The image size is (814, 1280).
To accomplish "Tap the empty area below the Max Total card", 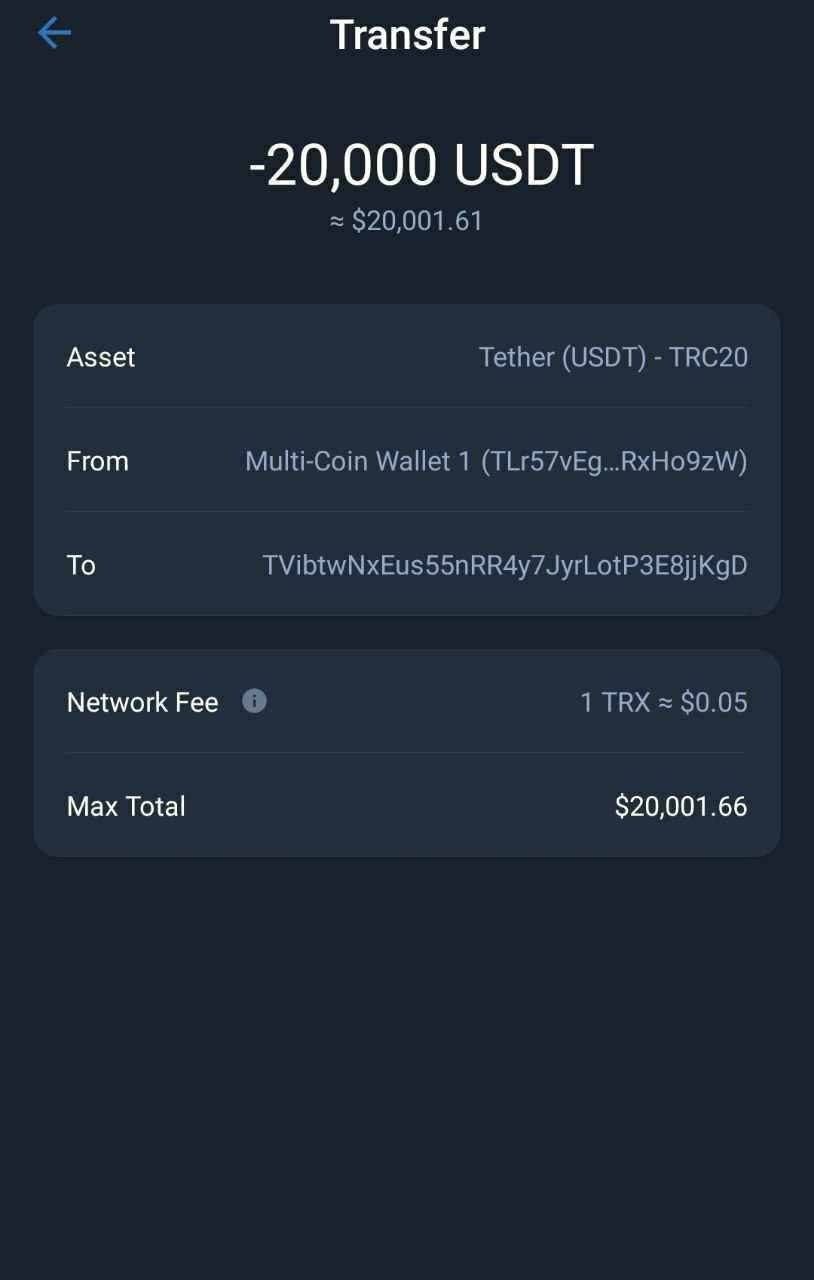I will [x=407, y=1065].
